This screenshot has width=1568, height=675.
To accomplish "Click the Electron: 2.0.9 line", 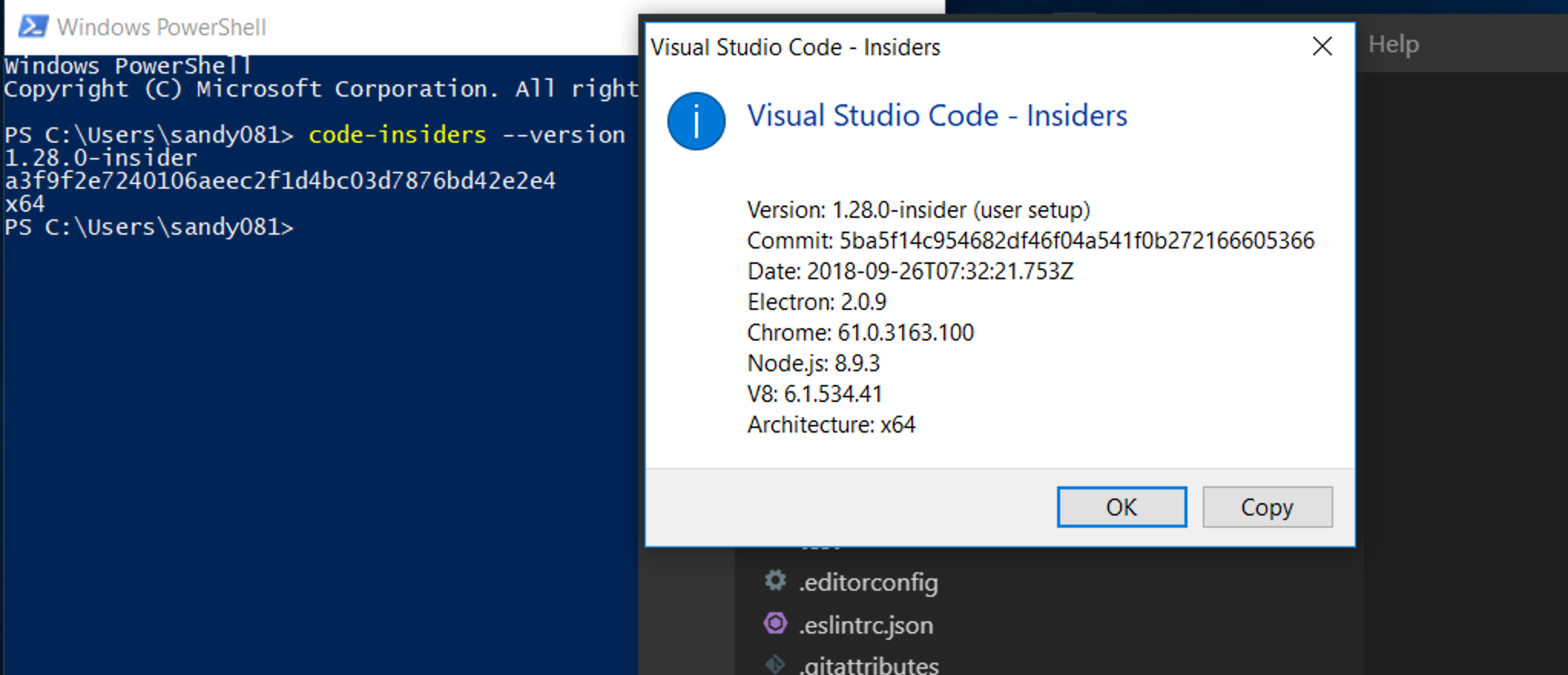I will [x=817, y=302].
